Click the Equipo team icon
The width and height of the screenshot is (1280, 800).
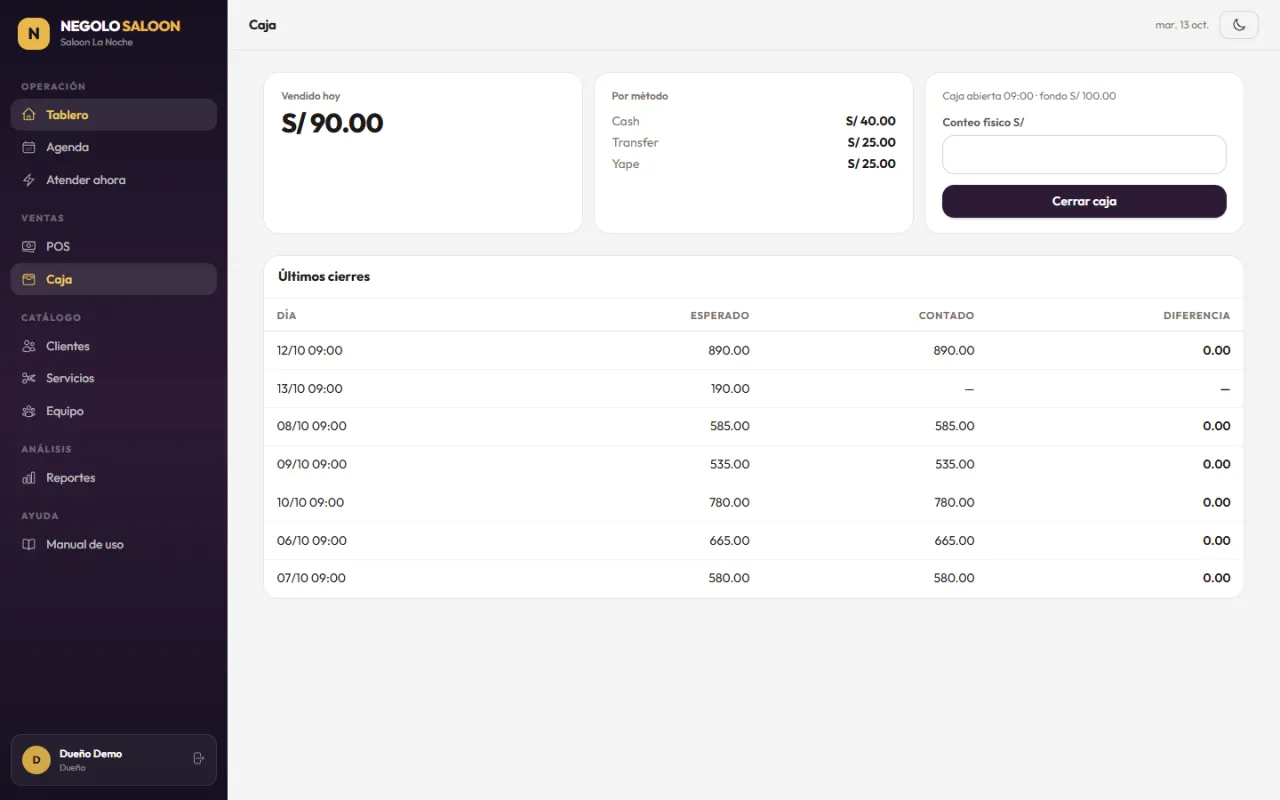pyautogui.click(x=29, y=411)
